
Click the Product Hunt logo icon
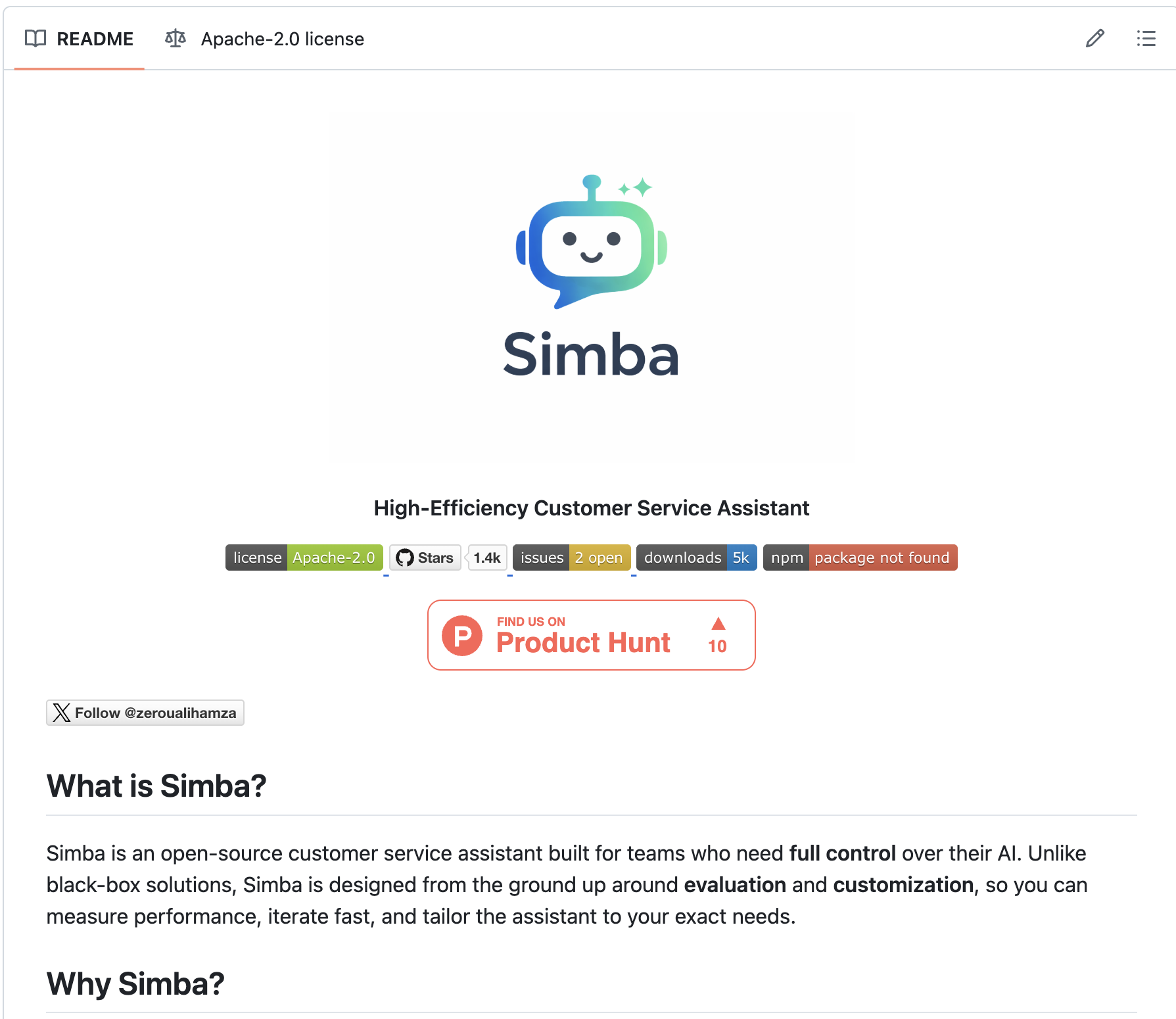point(463,635)
